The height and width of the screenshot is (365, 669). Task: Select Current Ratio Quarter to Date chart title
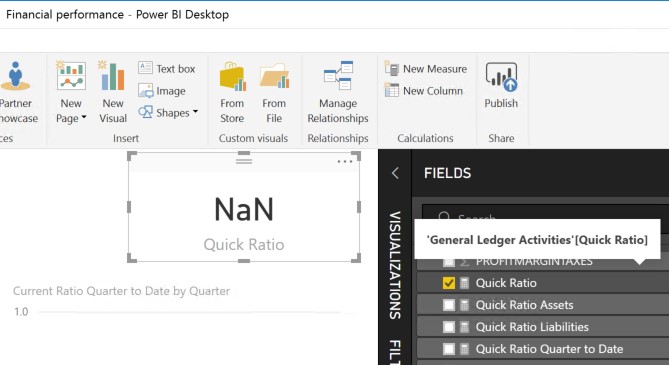(122, 291)
